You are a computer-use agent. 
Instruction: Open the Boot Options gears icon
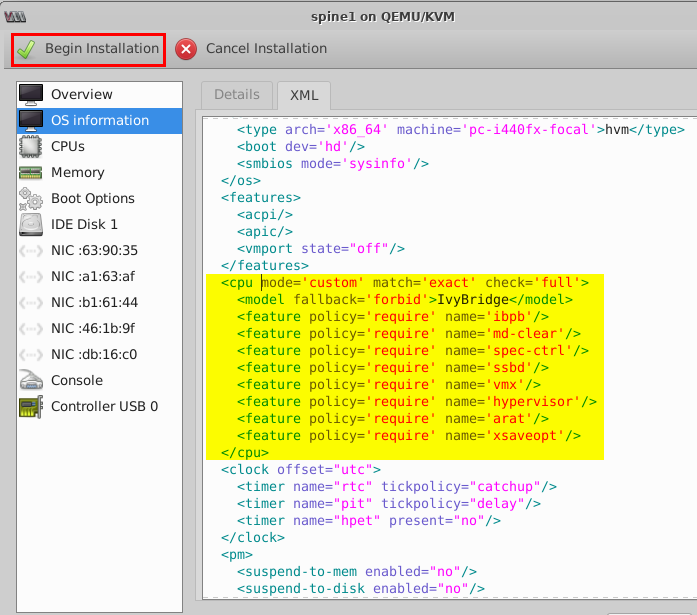[31, 198]
